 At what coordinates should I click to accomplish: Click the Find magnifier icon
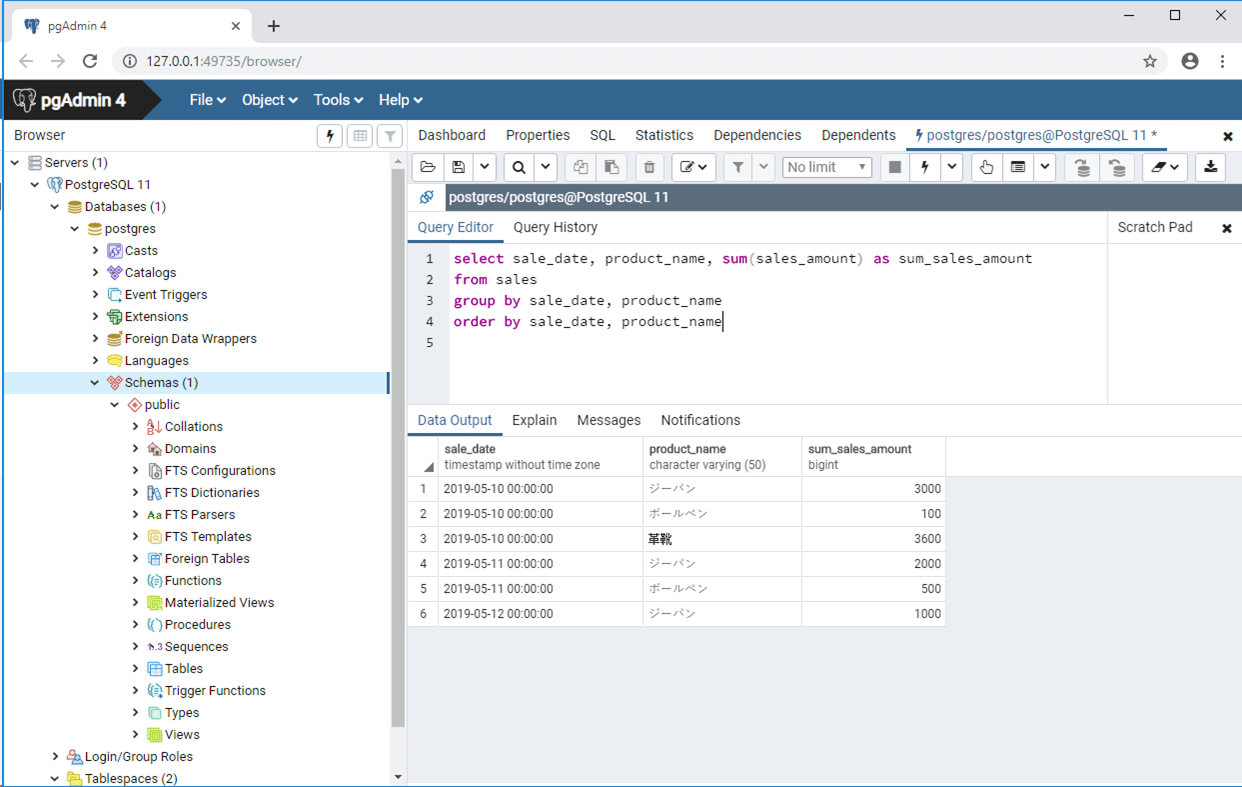(519, 167)
